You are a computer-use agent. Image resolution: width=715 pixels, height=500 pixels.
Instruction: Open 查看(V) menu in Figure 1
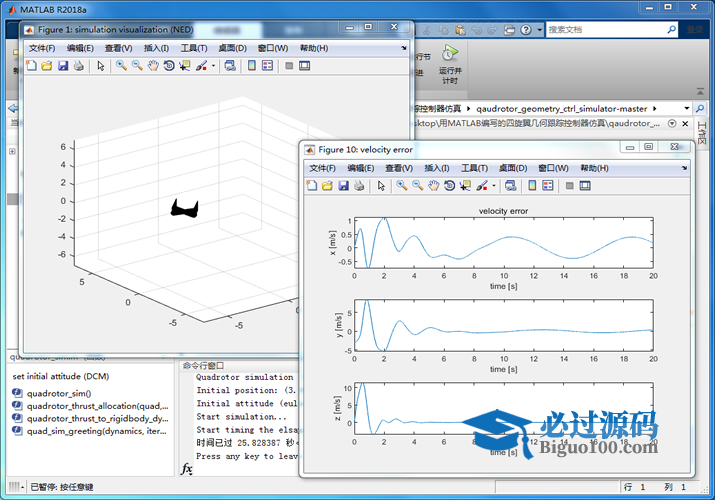tap(119, 48)
